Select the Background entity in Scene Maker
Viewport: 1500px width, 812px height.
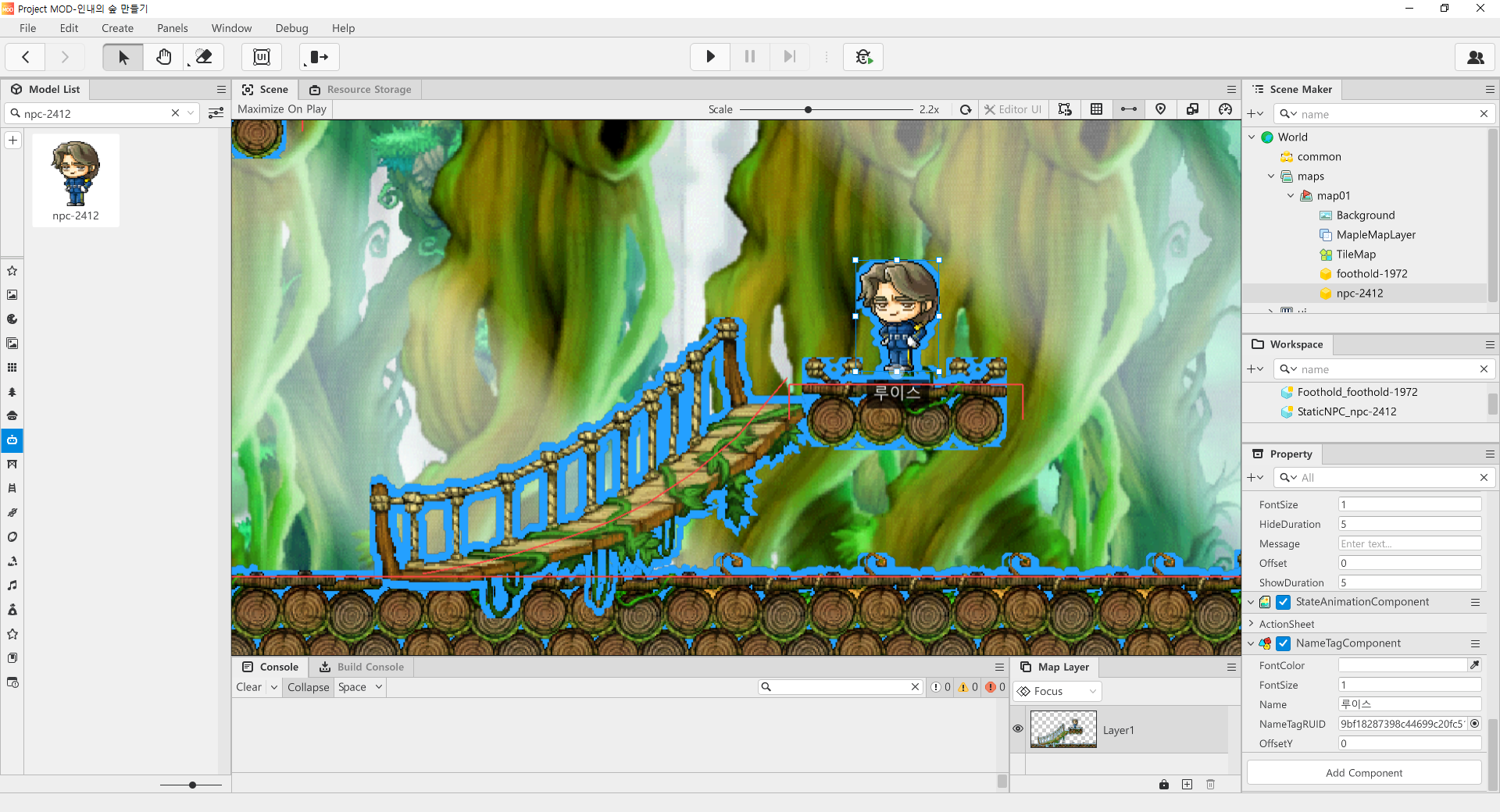pyautogui.click(x=1365, y=215)
